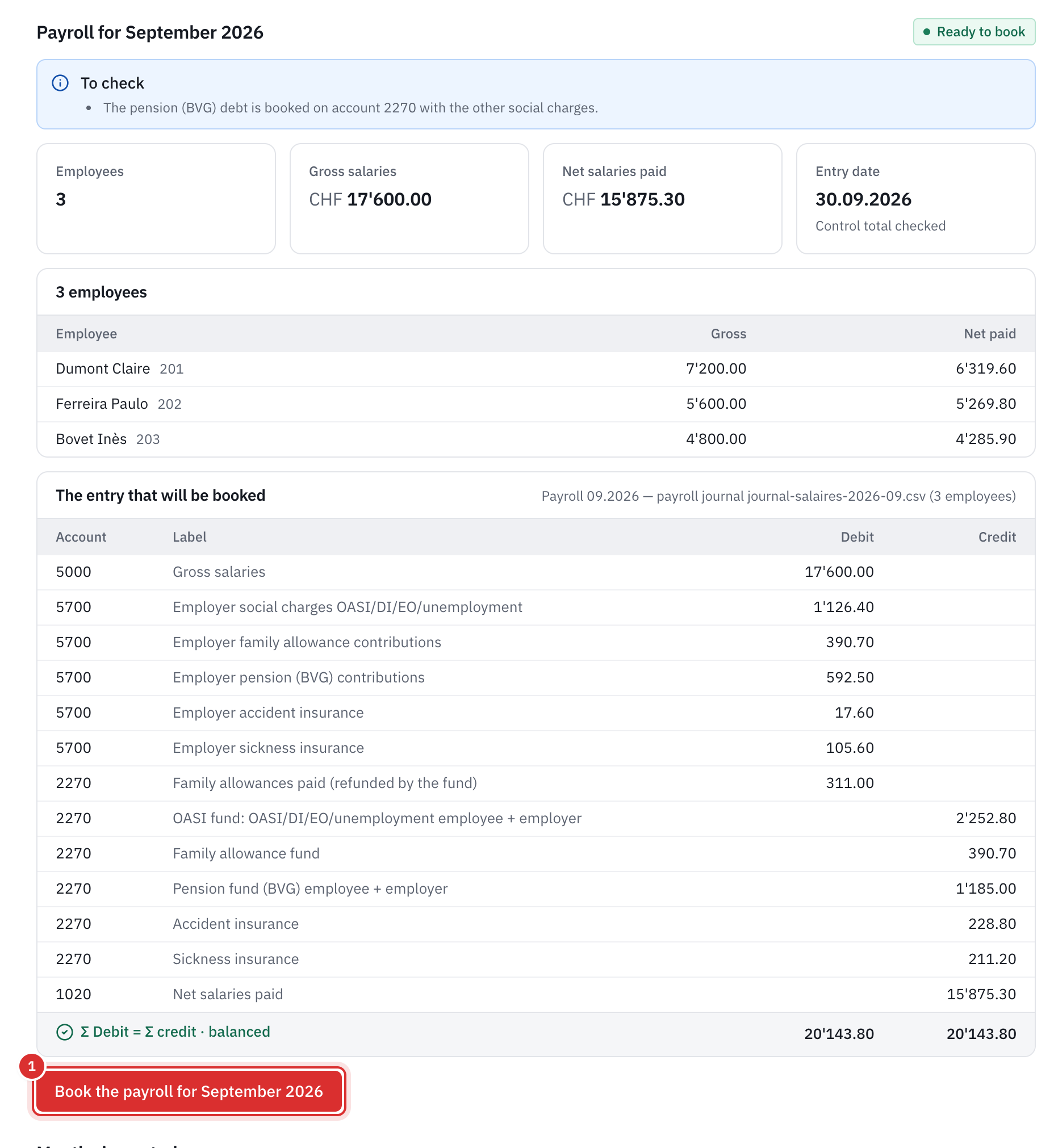Click the Σ Debit = Σ credit balanced message
This screenshot has height=1148, width=1054.
[175, 1032]
